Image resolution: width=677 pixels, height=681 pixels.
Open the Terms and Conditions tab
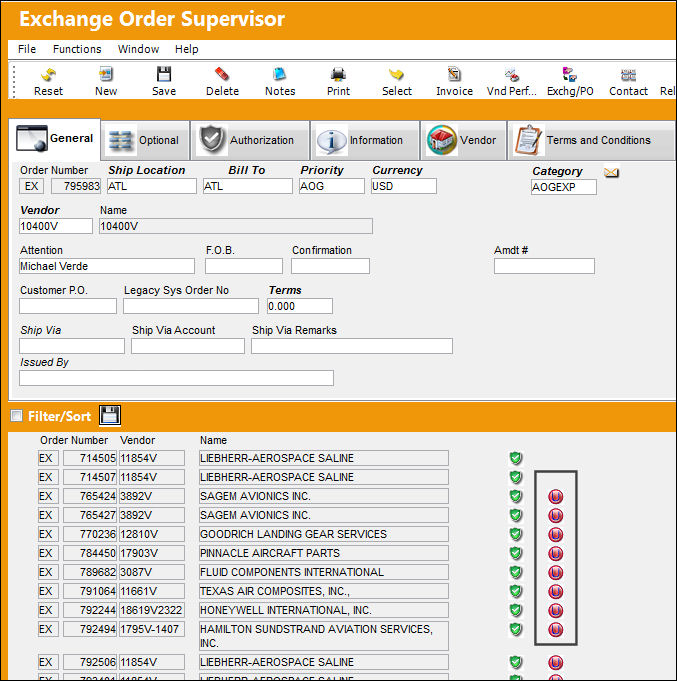591,140
